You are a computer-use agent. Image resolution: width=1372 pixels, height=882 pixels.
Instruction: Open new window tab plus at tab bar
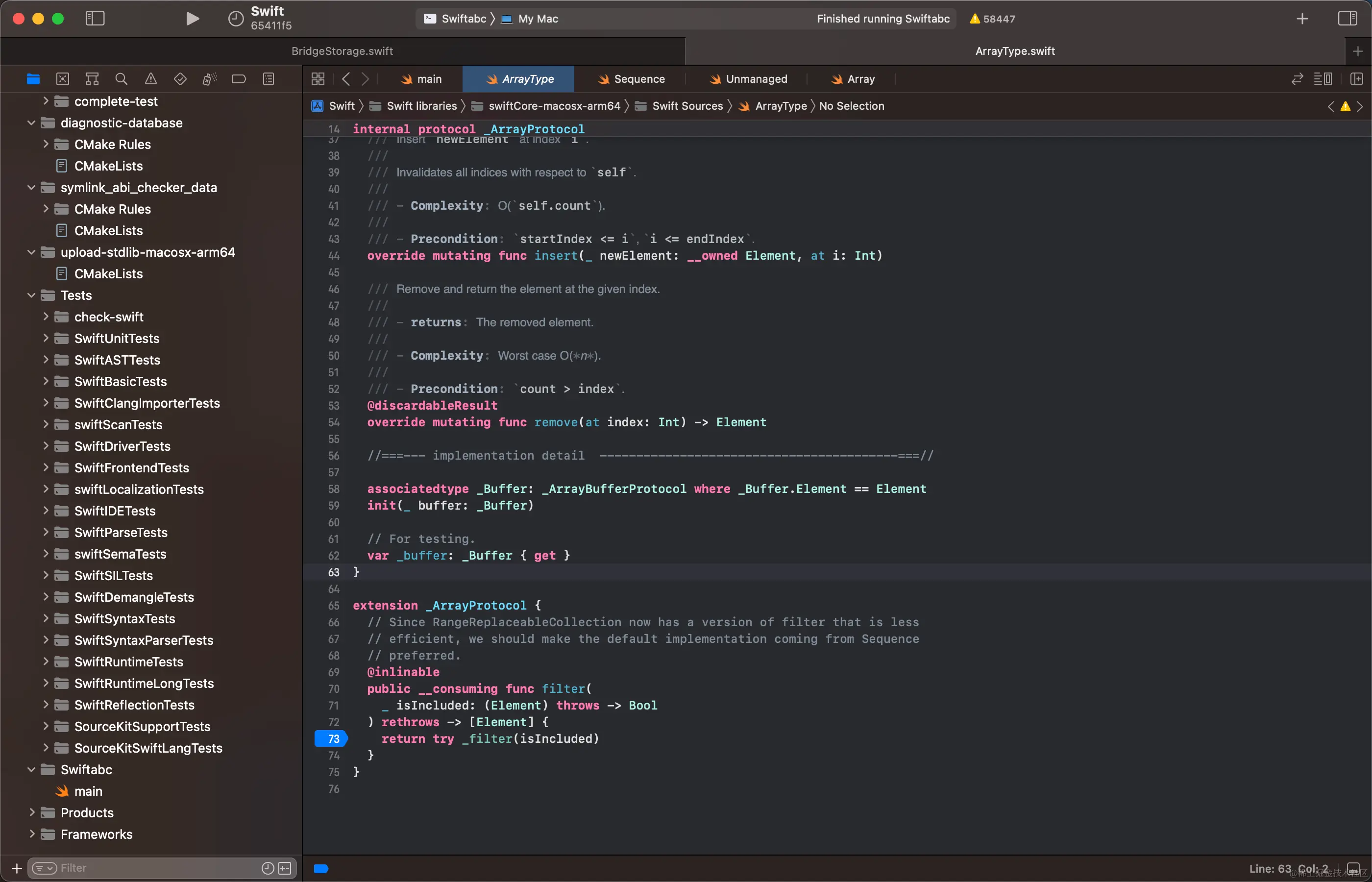pyautogui.click(x=1358, y=51)
